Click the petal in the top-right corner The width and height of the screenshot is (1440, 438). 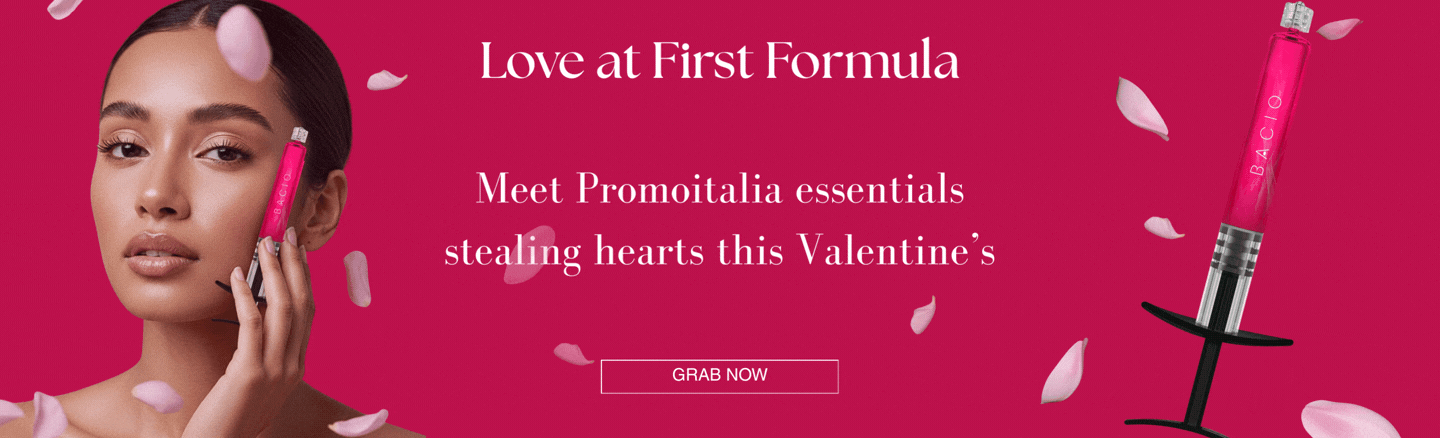pyautogui.click(x=1338, y=28)
